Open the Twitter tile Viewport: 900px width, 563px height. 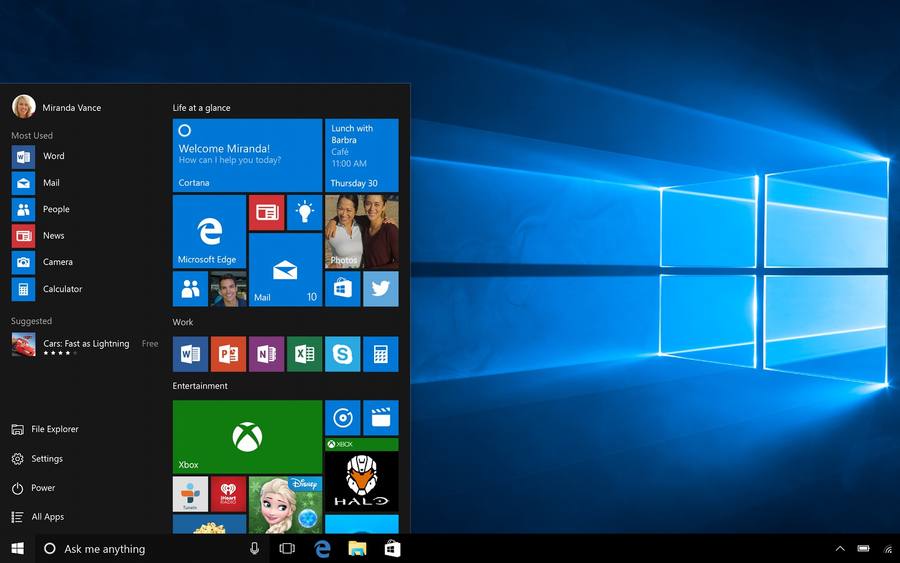(381, 289)
